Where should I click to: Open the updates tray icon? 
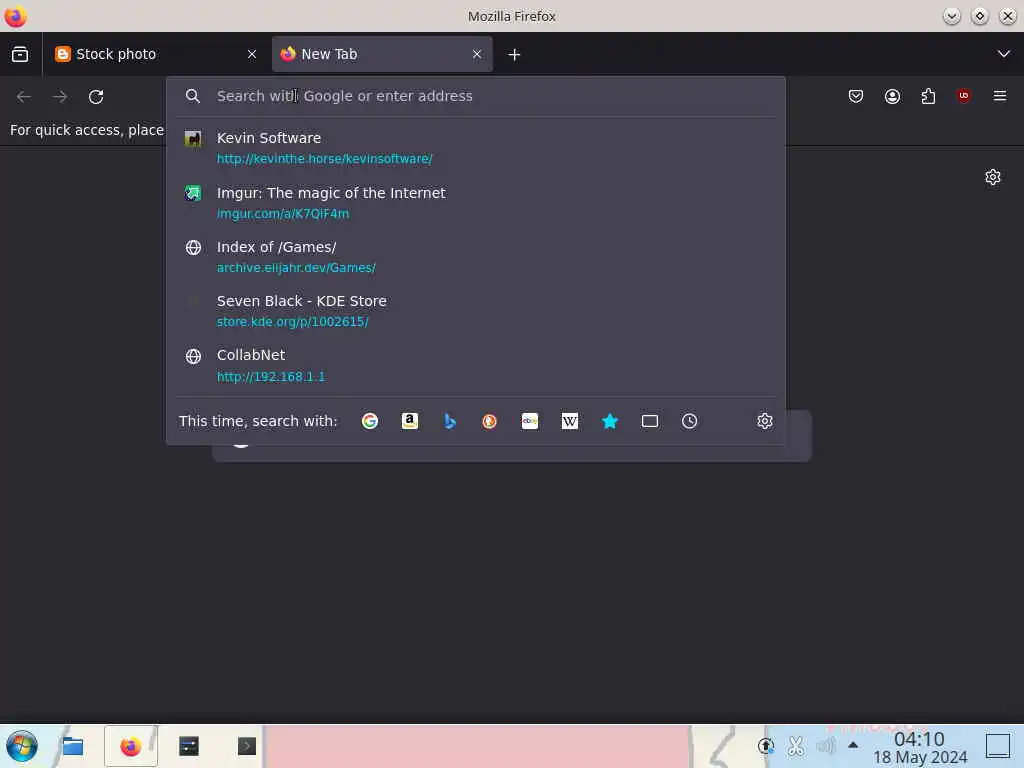pyautogui.click(x=765, y=746)
